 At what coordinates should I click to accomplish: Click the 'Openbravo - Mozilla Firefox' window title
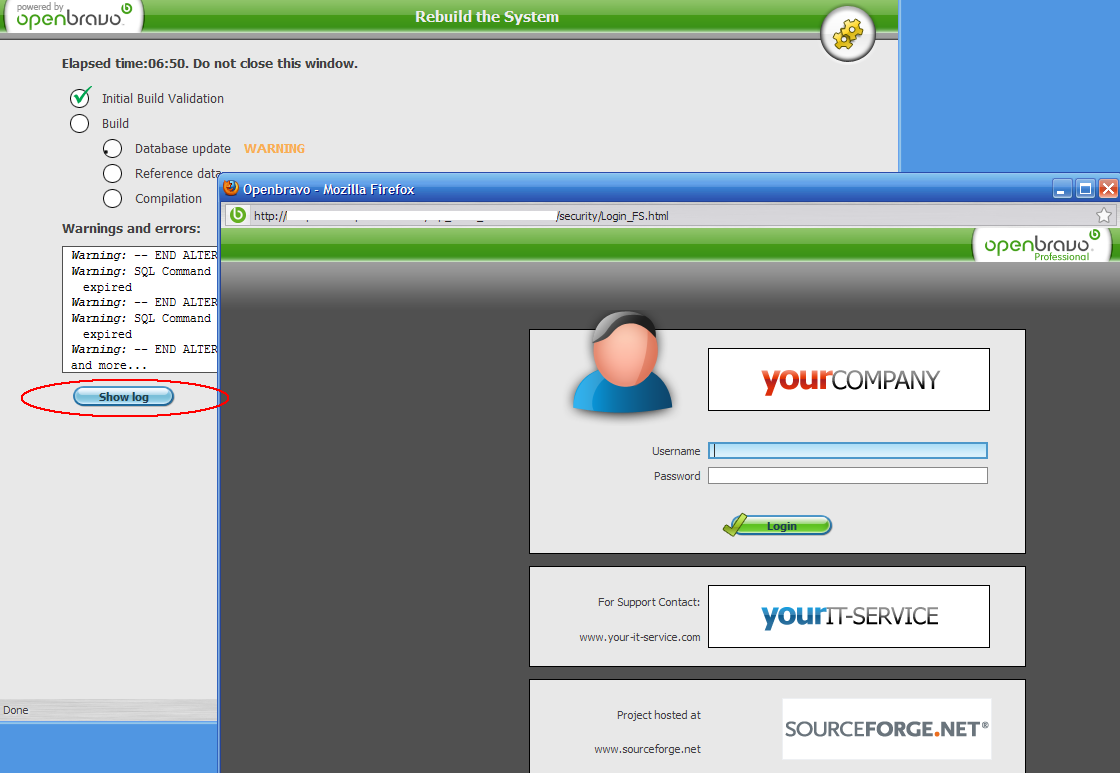pos(329,189)
